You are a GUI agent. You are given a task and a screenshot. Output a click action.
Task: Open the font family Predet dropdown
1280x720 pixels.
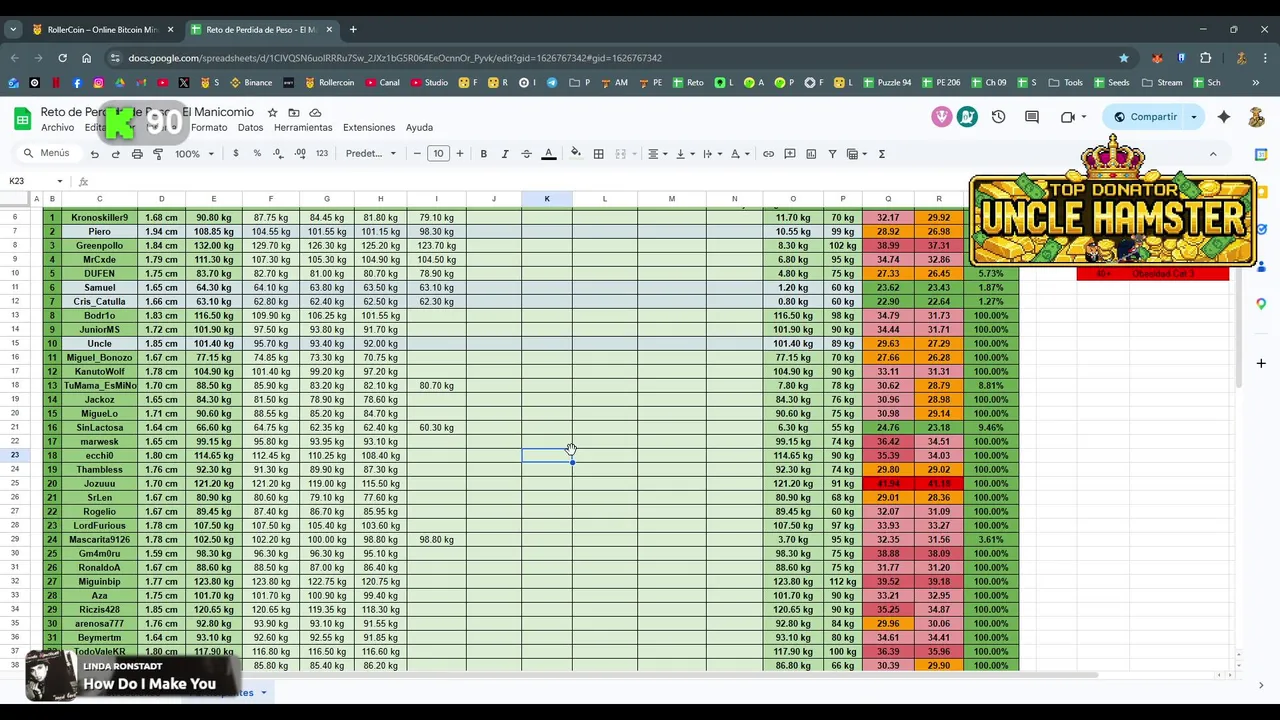click(371, 154)
